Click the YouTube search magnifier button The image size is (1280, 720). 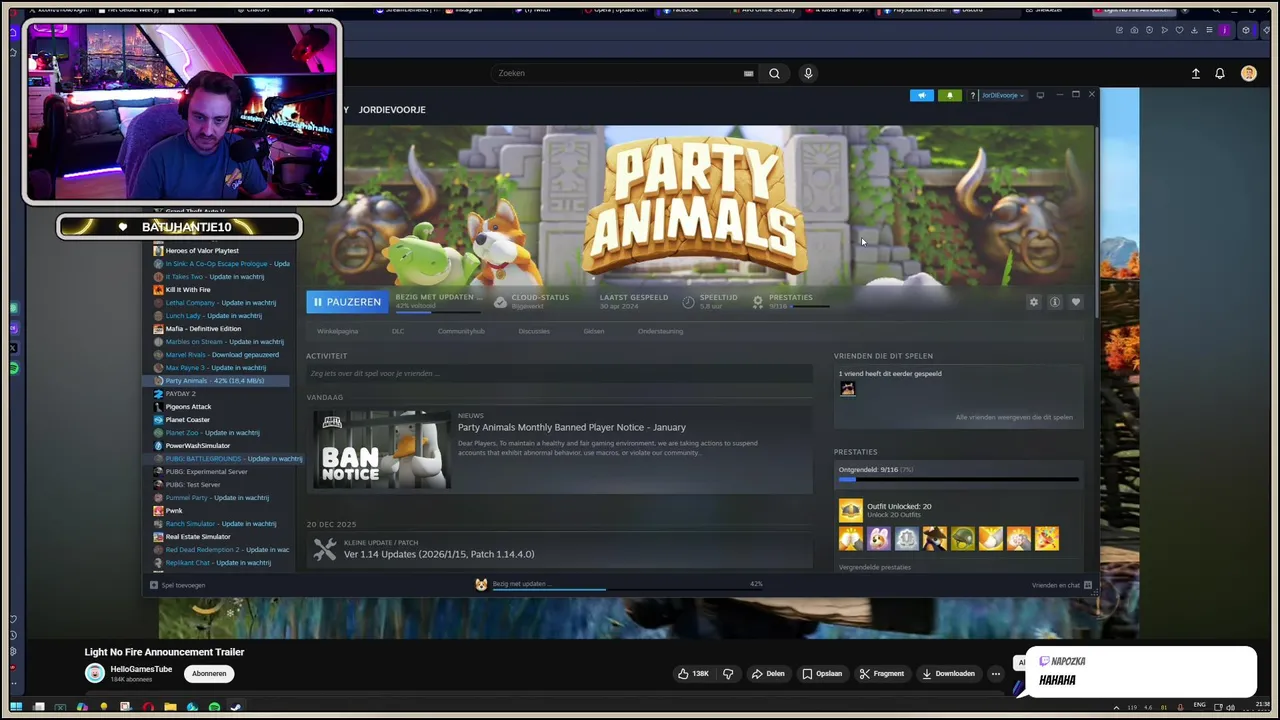774,73
